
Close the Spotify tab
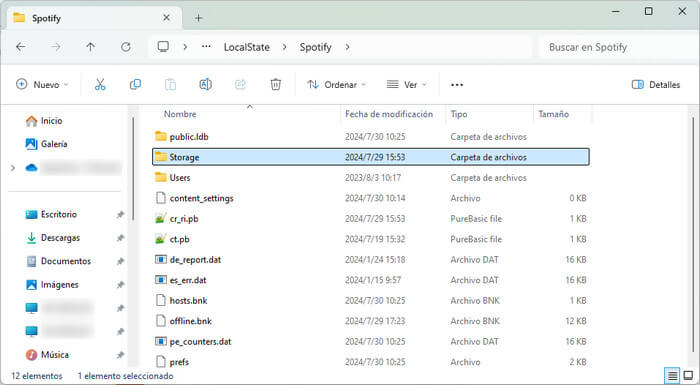tap(167, 18)
